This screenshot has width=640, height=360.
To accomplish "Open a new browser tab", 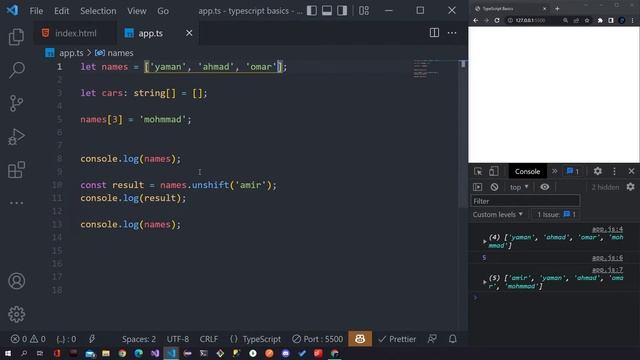I will tap(557, 8).
